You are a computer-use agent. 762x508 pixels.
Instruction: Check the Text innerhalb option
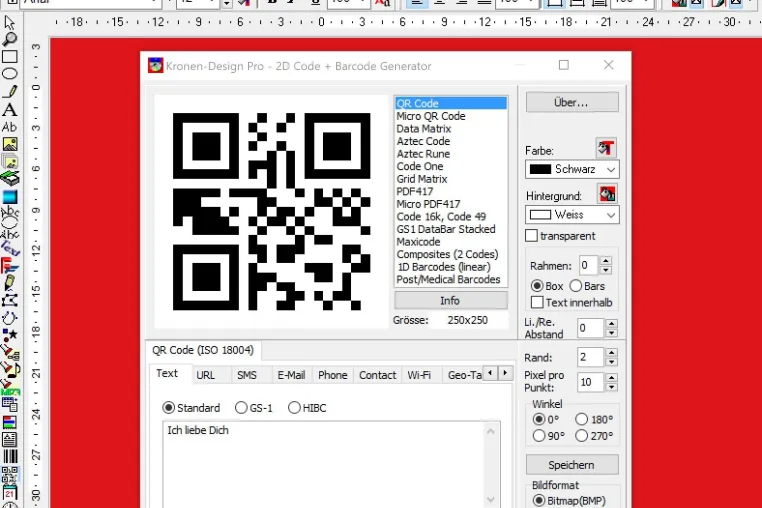pos(537,302)
